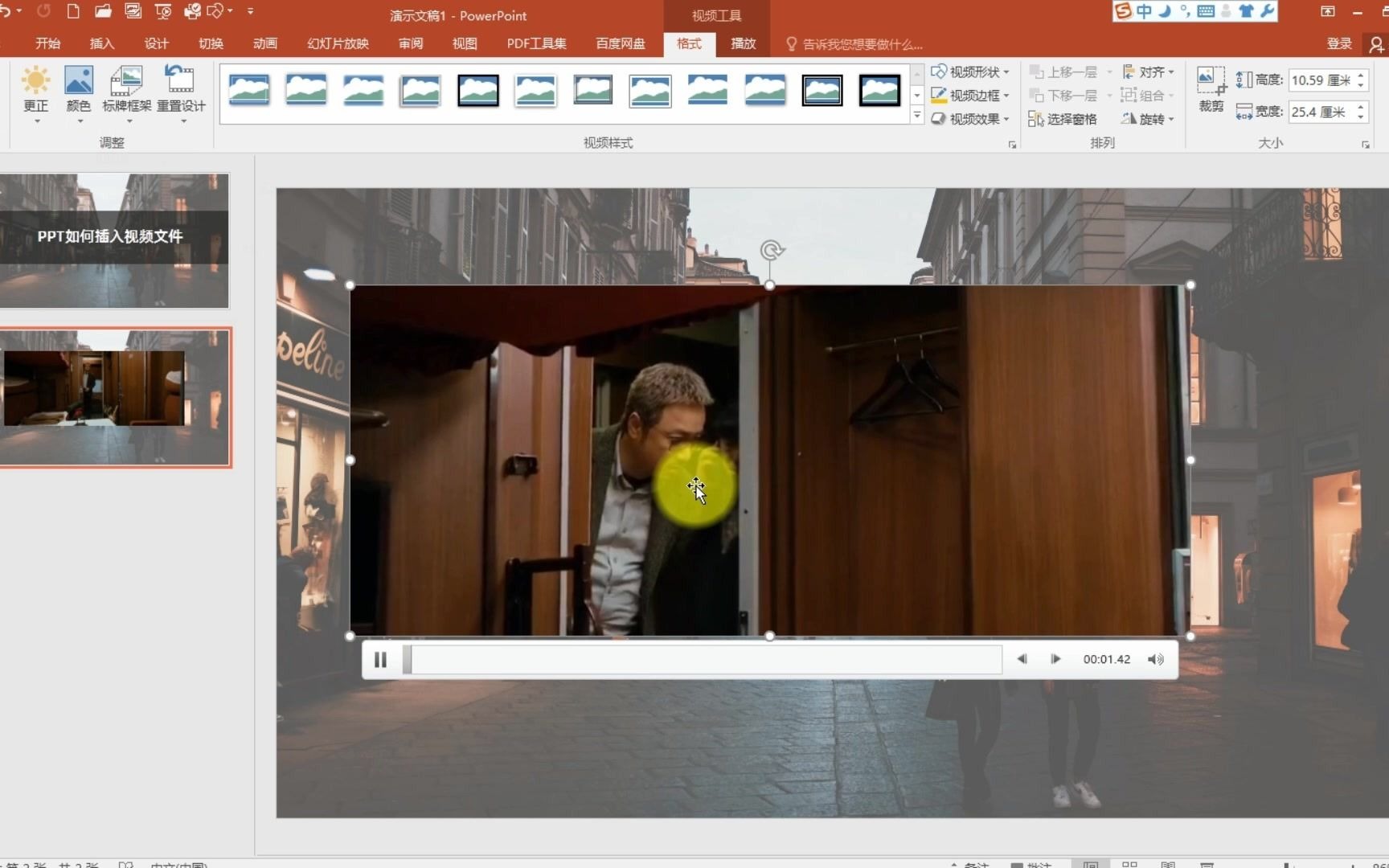Apply the first video style thumbnail
This screenshot has width=1389, height=868.
249,90
